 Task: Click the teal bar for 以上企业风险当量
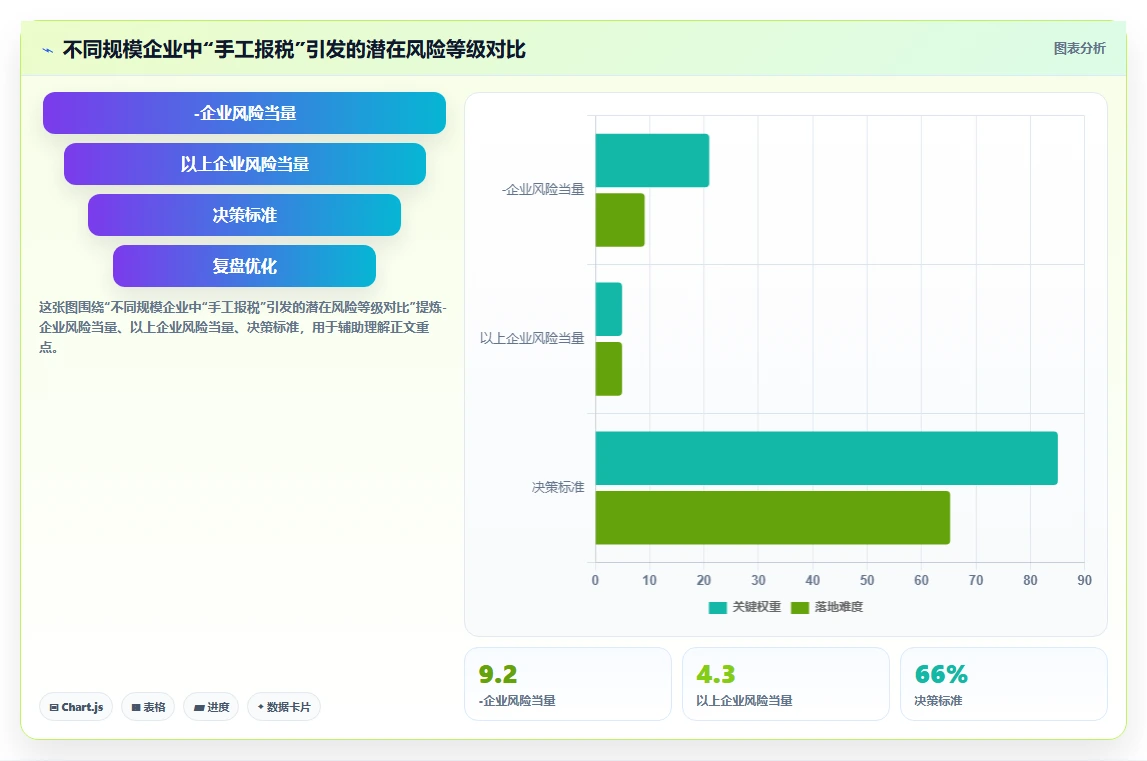click(x=609, y=310)
